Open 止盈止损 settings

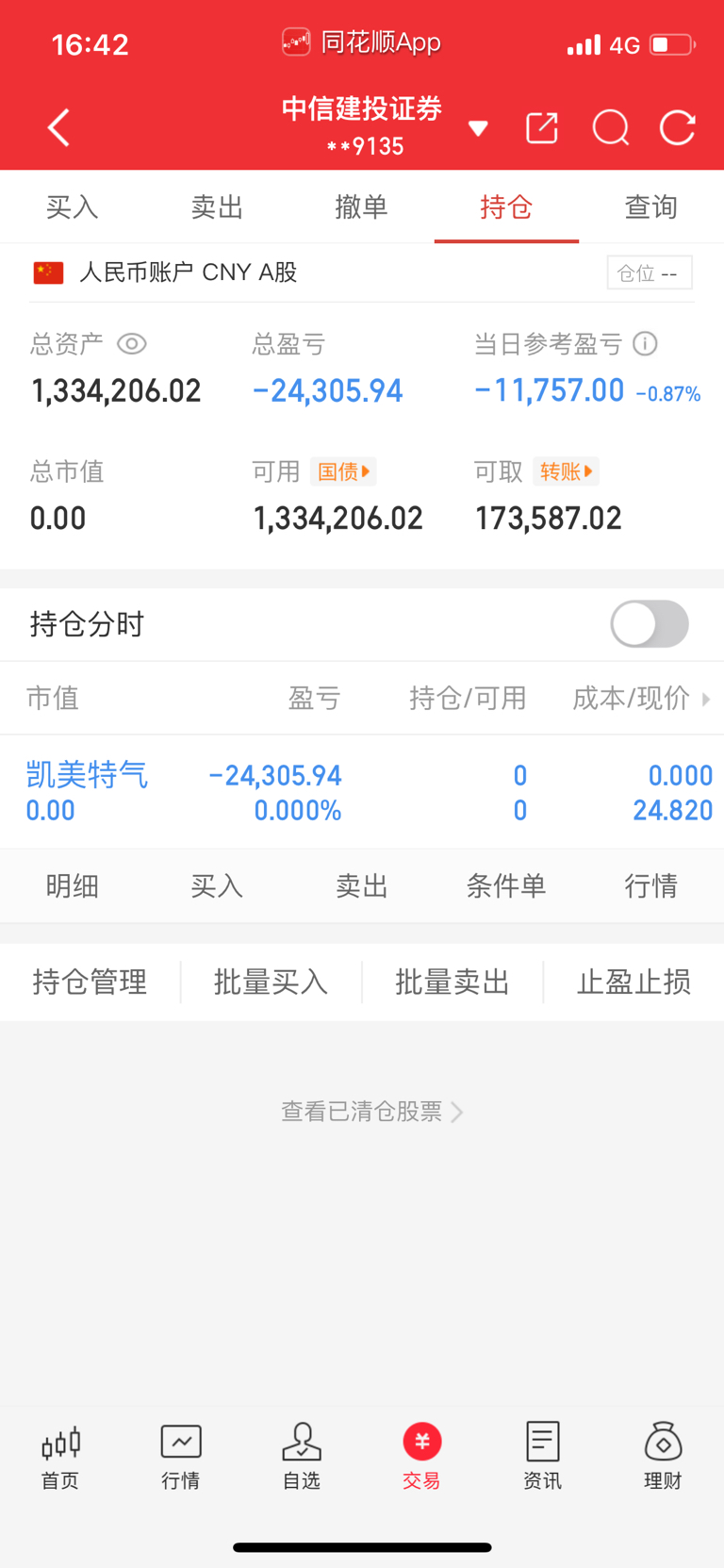coord(633,982)
